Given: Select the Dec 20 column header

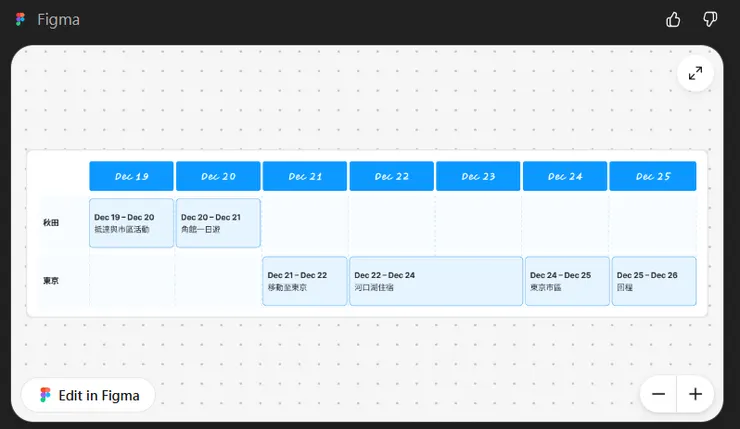Looking at the screenshot, I should [x=218, y=176].
